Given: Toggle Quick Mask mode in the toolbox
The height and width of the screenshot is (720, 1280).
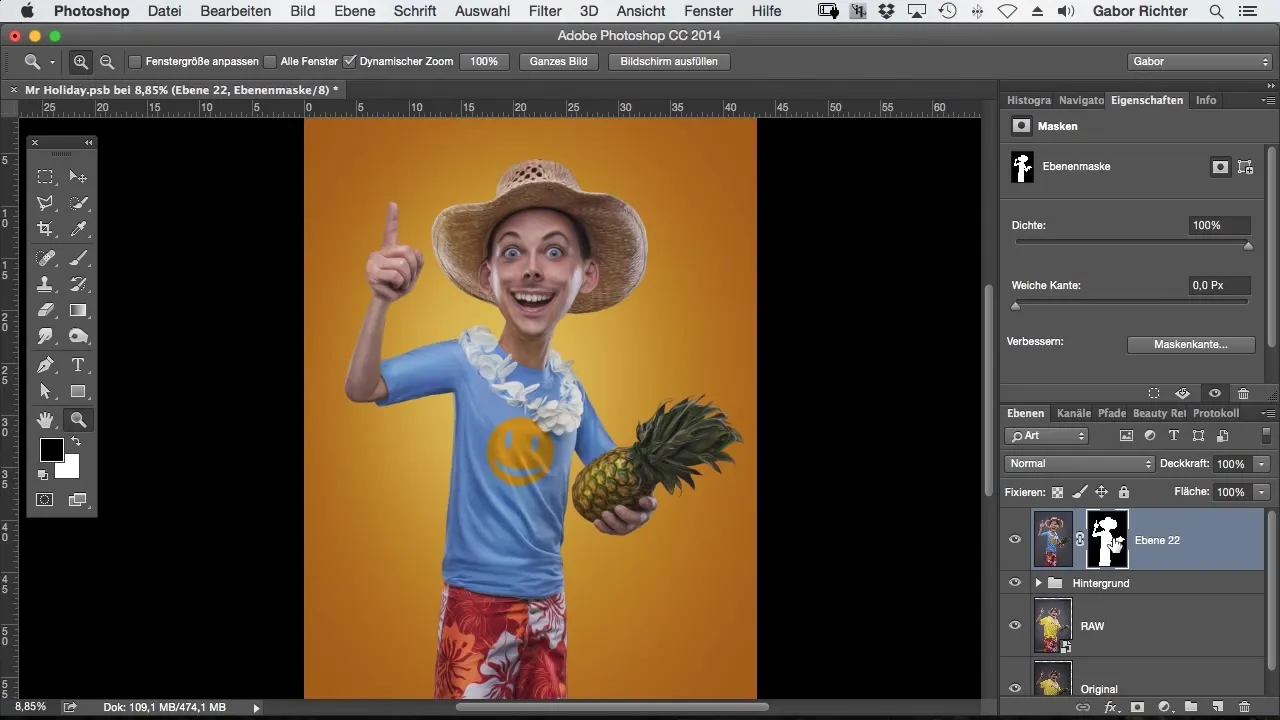Looking at the screenshot, I should pos(45,499).
